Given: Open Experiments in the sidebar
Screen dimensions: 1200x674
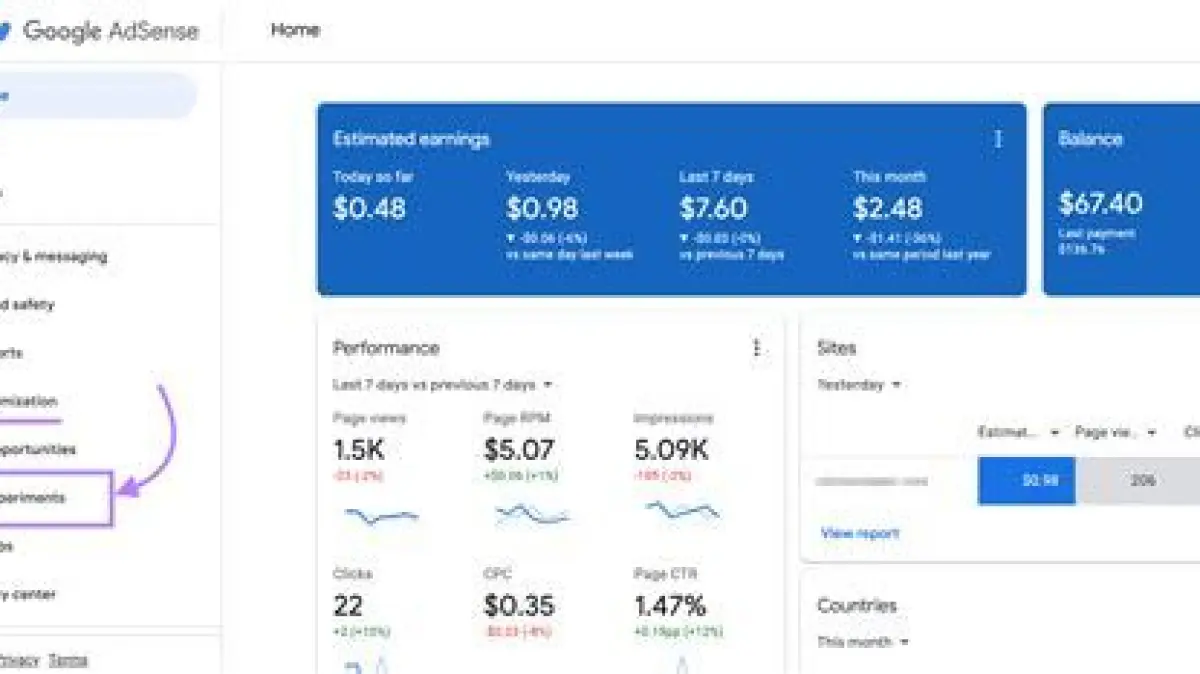Looking at the screenshot, I should point(40,498).
